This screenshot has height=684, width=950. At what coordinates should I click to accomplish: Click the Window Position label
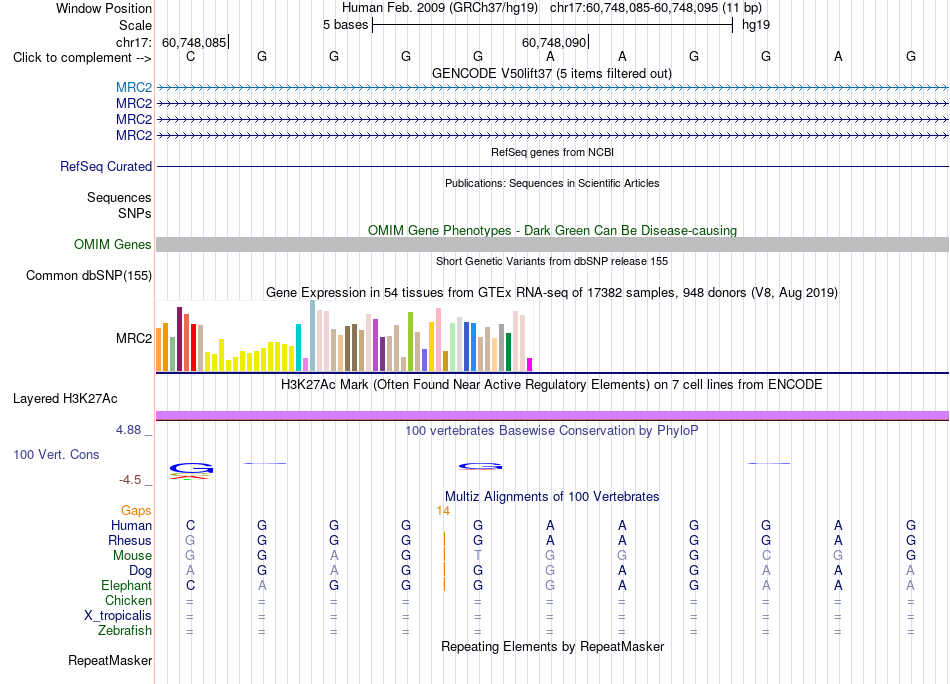tap(104, 8)
